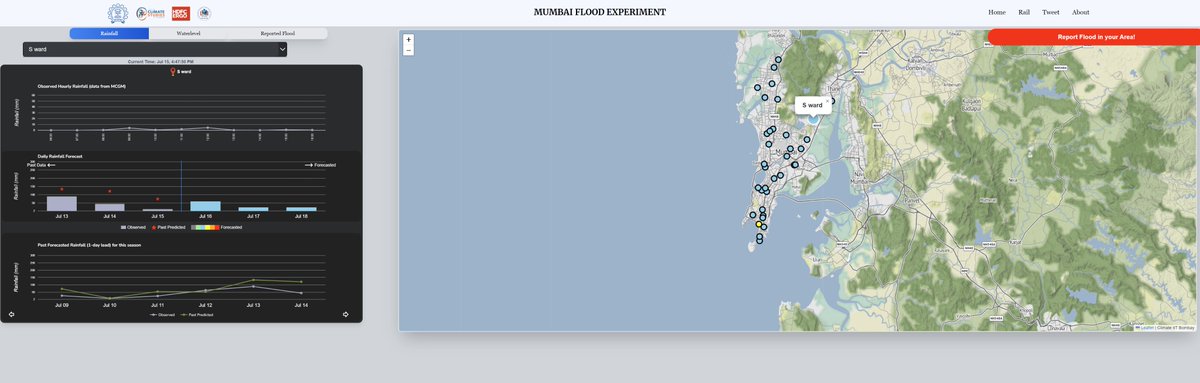
Task: Open the About page link
Action: pos(1080,12)
